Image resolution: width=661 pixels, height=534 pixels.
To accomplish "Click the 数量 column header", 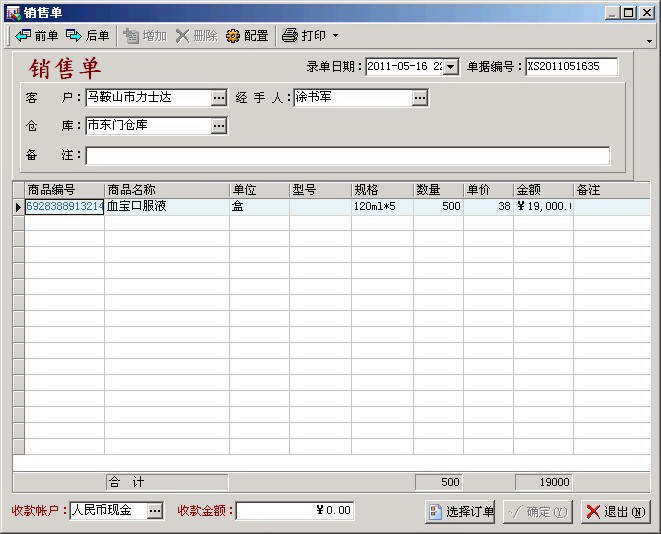I will coord(438,190).
